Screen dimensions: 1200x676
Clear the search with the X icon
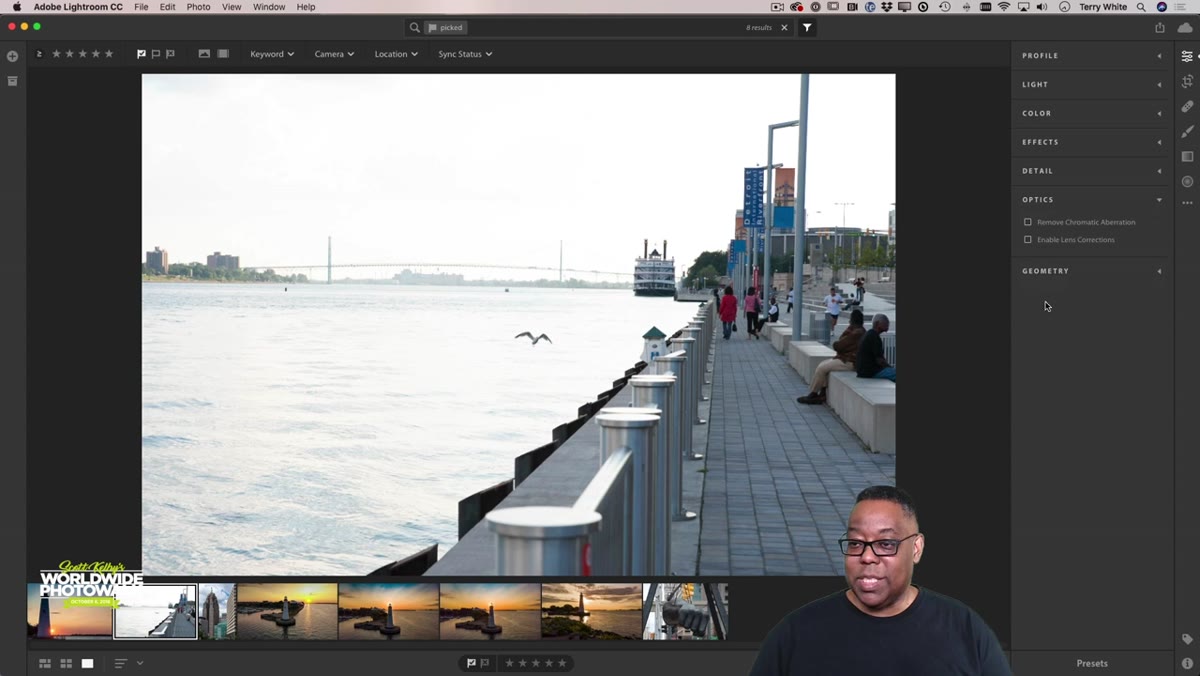[784, 28]
